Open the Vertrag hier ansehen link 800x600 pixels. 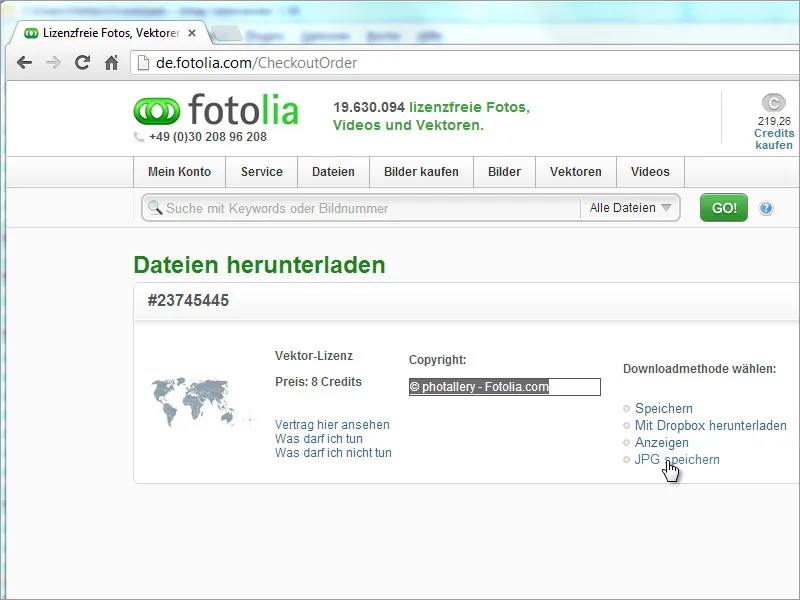(332, 424)
